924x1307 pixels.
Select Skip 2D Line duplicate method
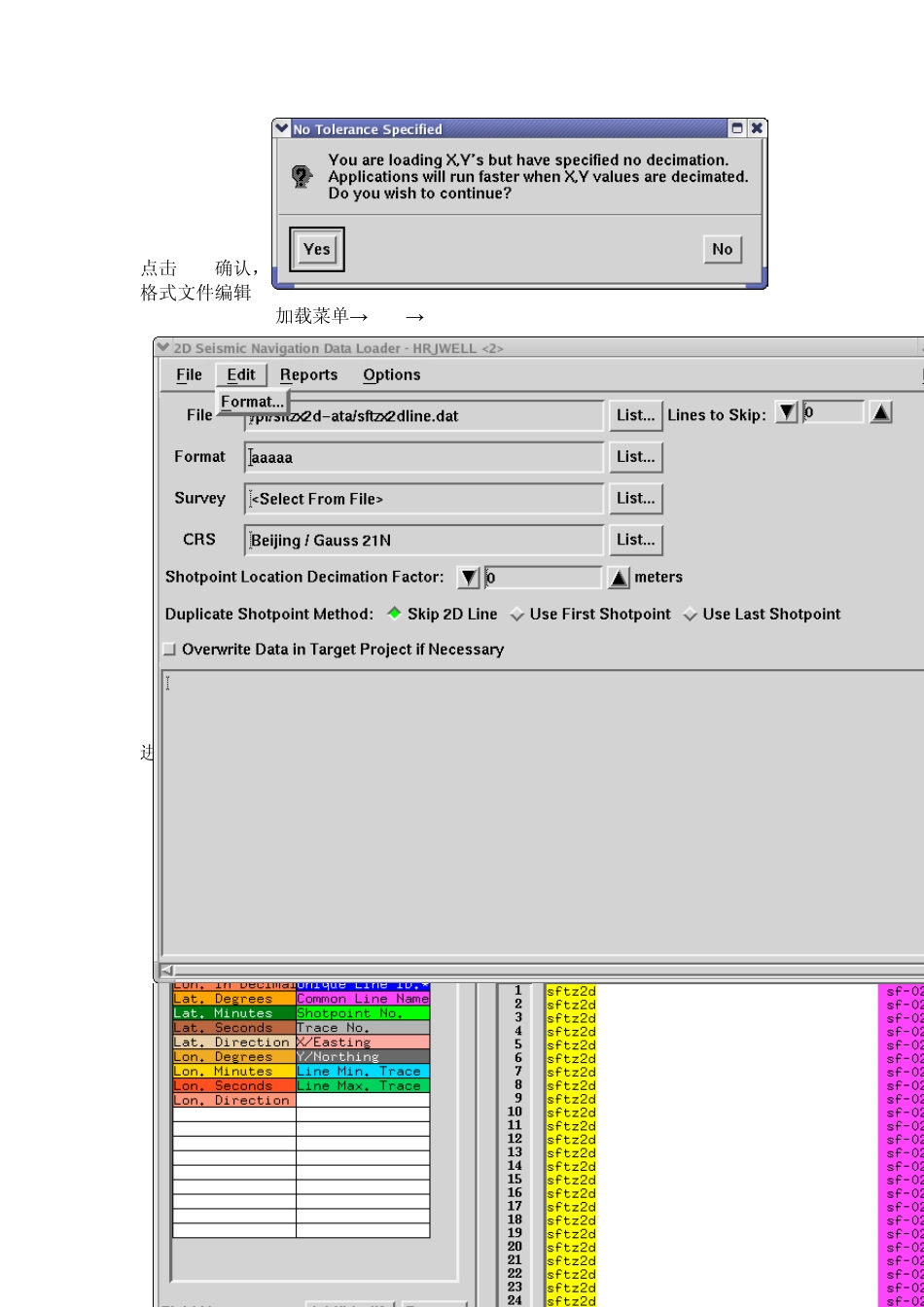(443, 614)
